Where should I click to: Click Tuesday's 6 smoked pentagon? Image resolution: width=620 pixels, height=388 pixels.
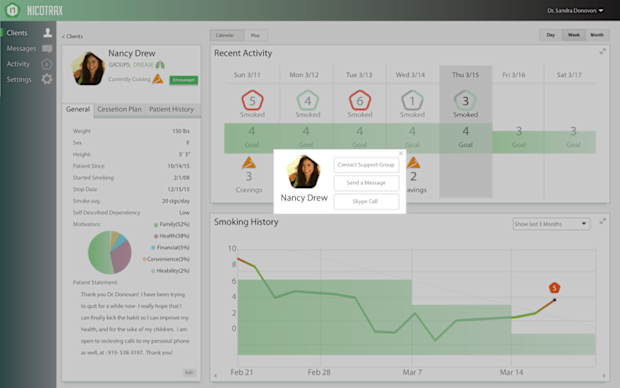click(x=360, y=101)
